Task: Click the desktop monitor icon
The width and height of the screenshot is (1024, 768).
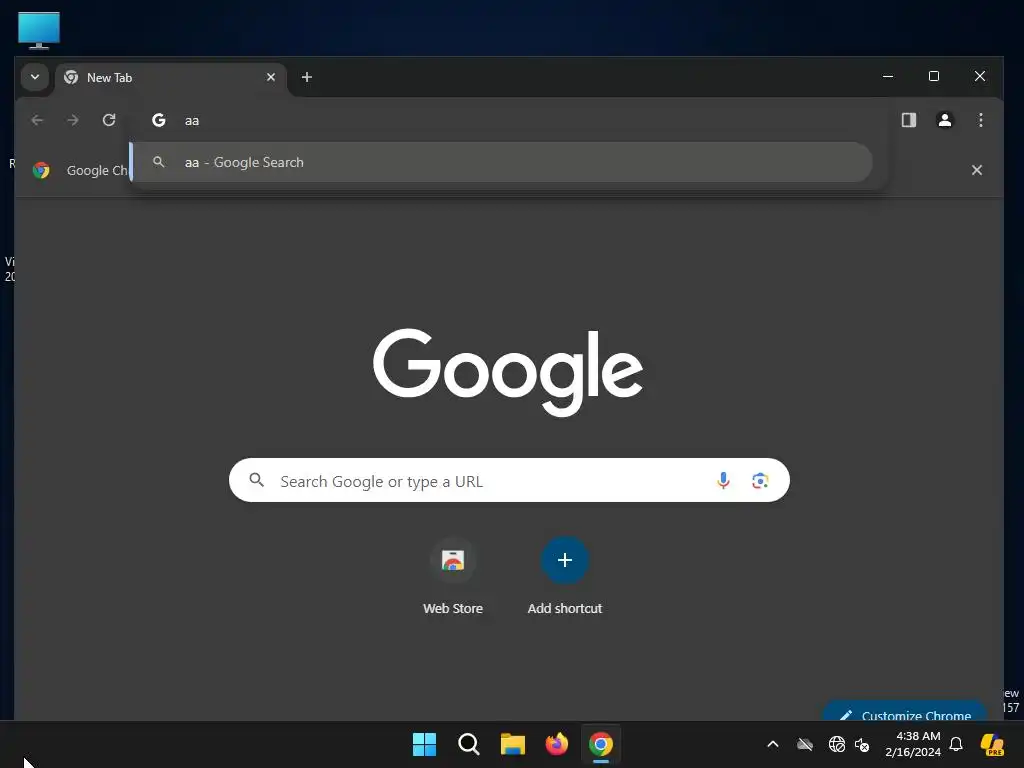Action: tap(39, 30)
